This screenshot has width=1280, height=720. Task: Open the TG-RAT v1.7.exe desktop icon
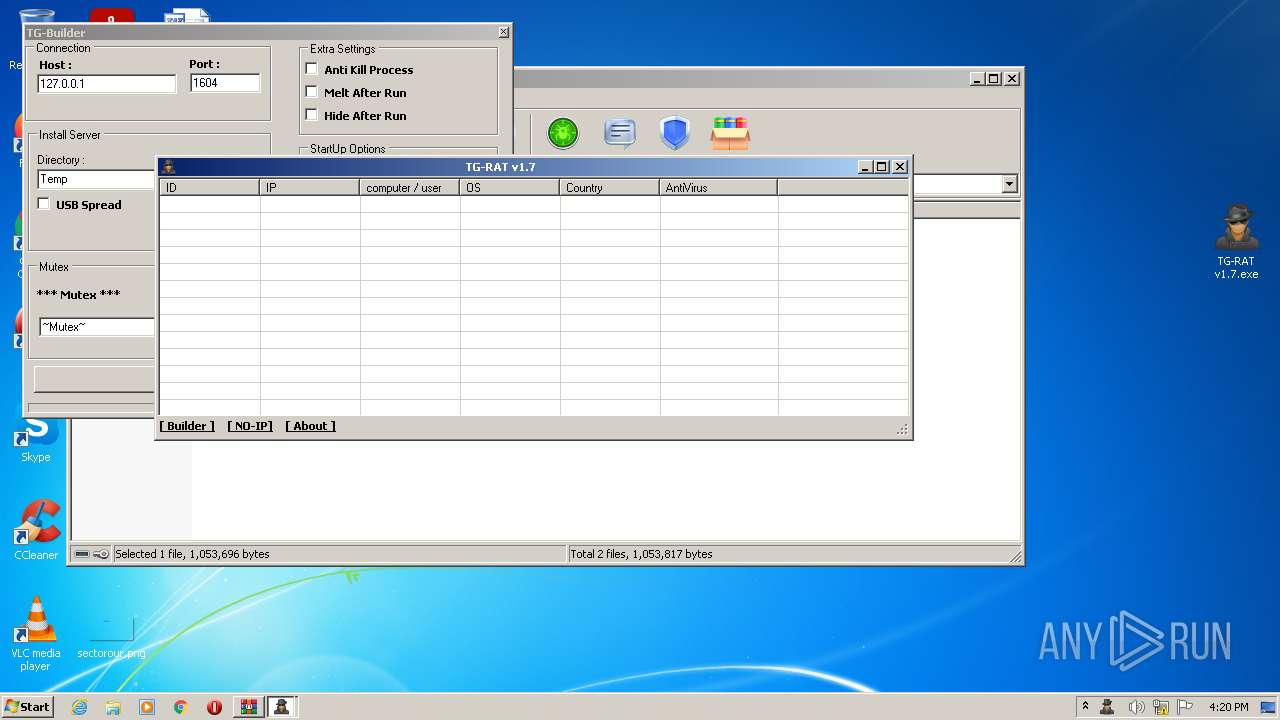[1236, 242]
